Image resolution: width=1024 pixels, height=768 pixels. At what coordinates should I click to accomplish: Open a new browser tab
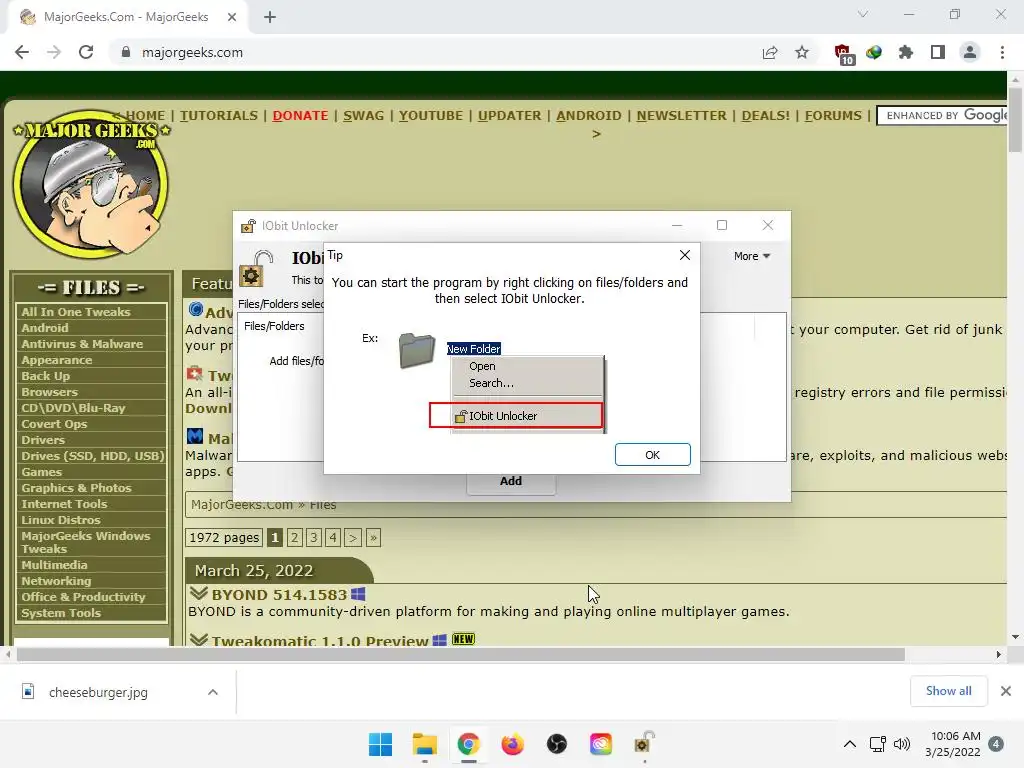[270, 17]
